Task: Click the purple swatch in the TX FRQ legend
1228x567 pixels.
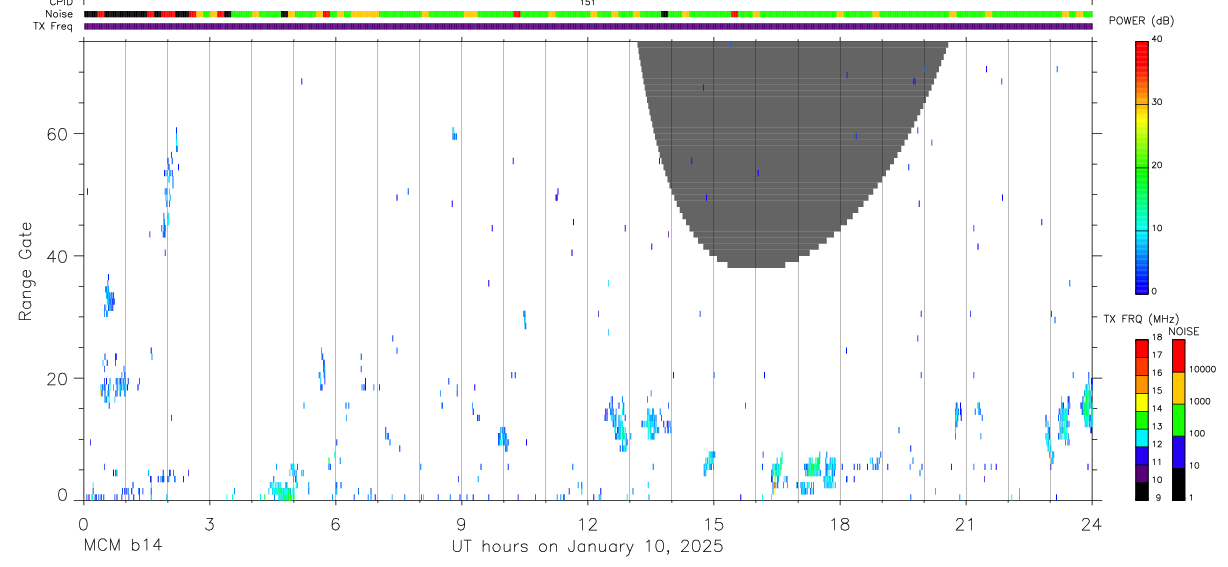Action: 1142,472
